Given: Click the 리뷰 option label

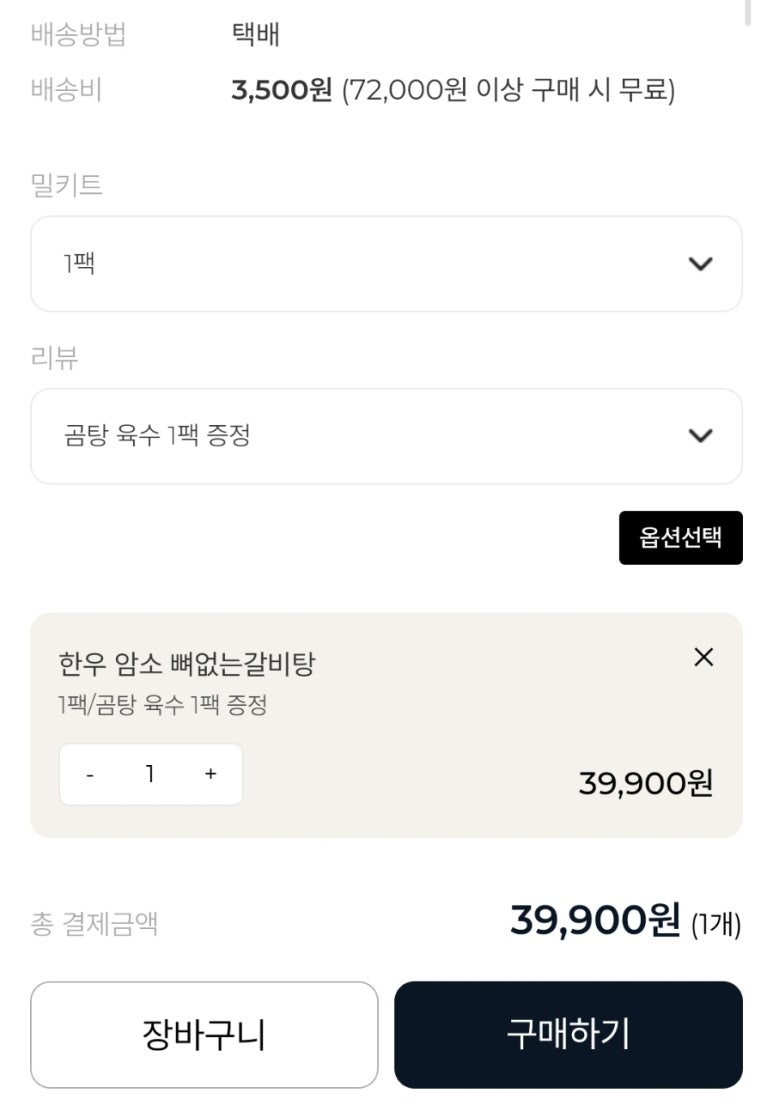Looking at the screenshot, I should coord(55,358).
